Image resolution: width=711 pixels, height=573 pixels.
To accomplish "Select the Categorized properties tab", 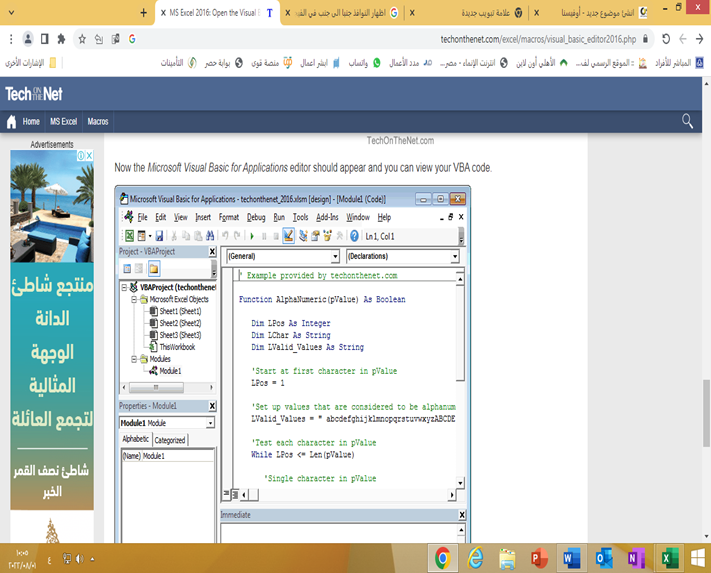I will pyautogui.click(x=170, y=440).
